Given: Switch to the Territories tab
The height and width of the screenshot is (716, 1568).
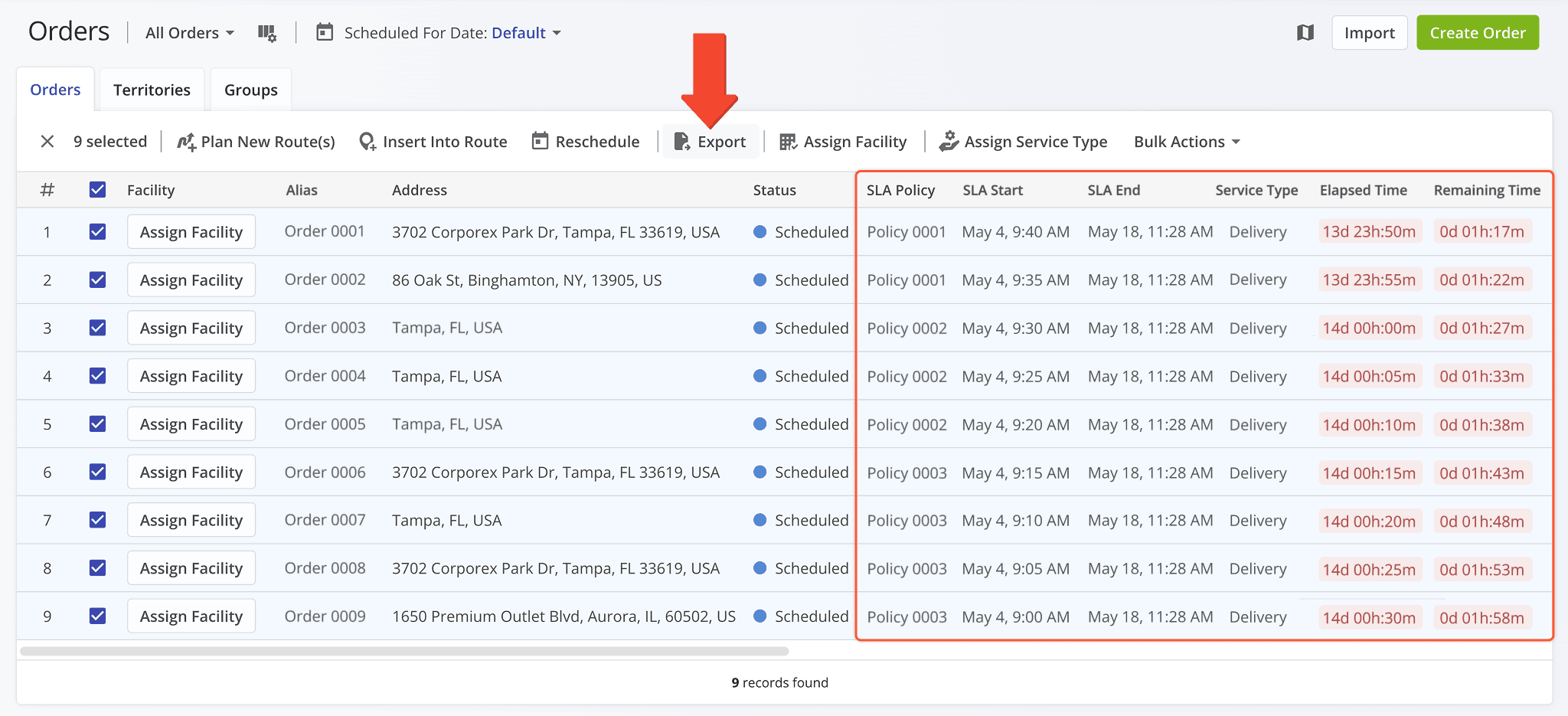Looking at the screenshot, I should coord(152,89).
